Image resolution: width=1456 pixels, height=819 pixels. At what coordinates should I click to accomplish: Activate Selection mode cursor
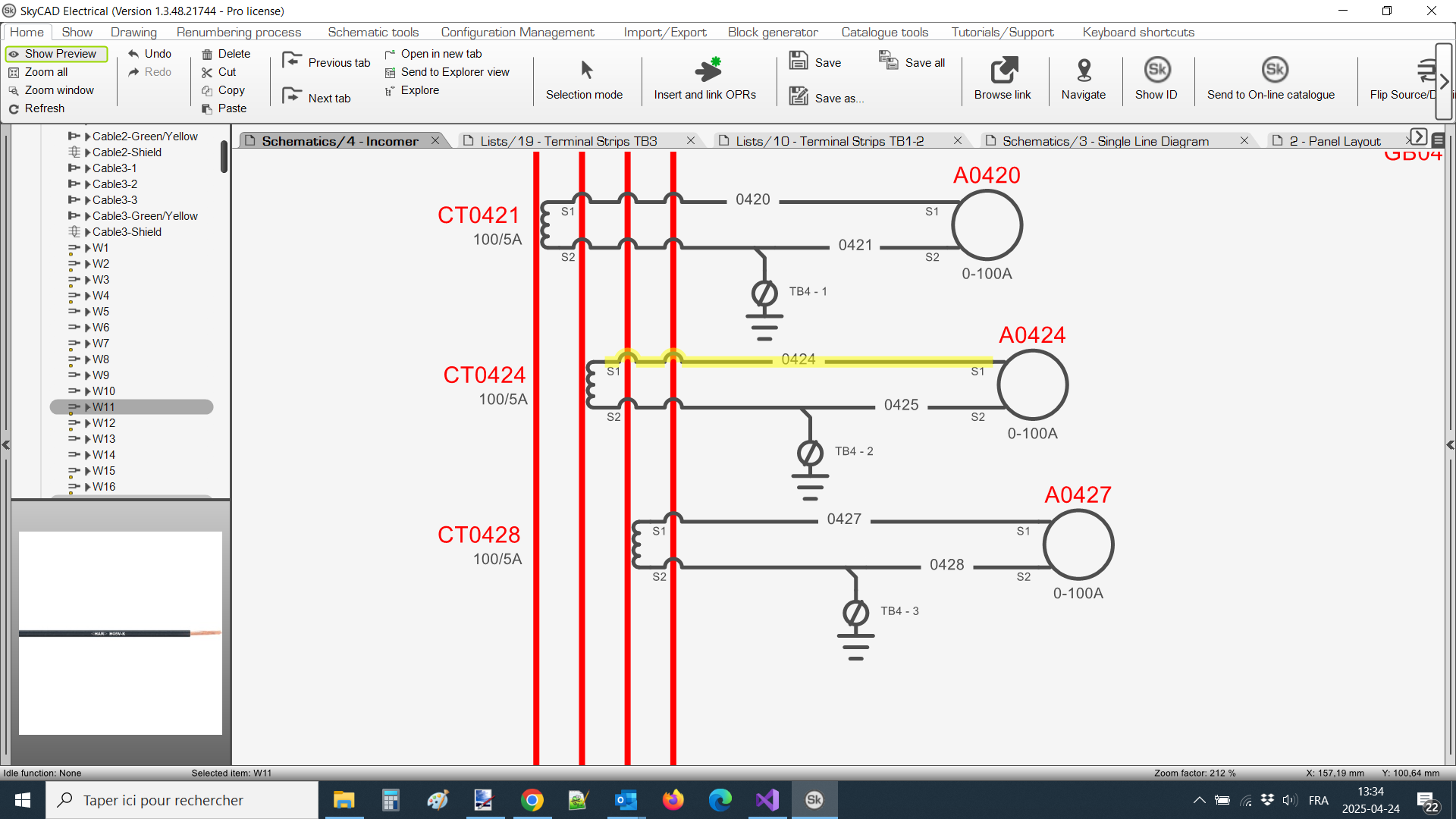click(x=585, y=80)
